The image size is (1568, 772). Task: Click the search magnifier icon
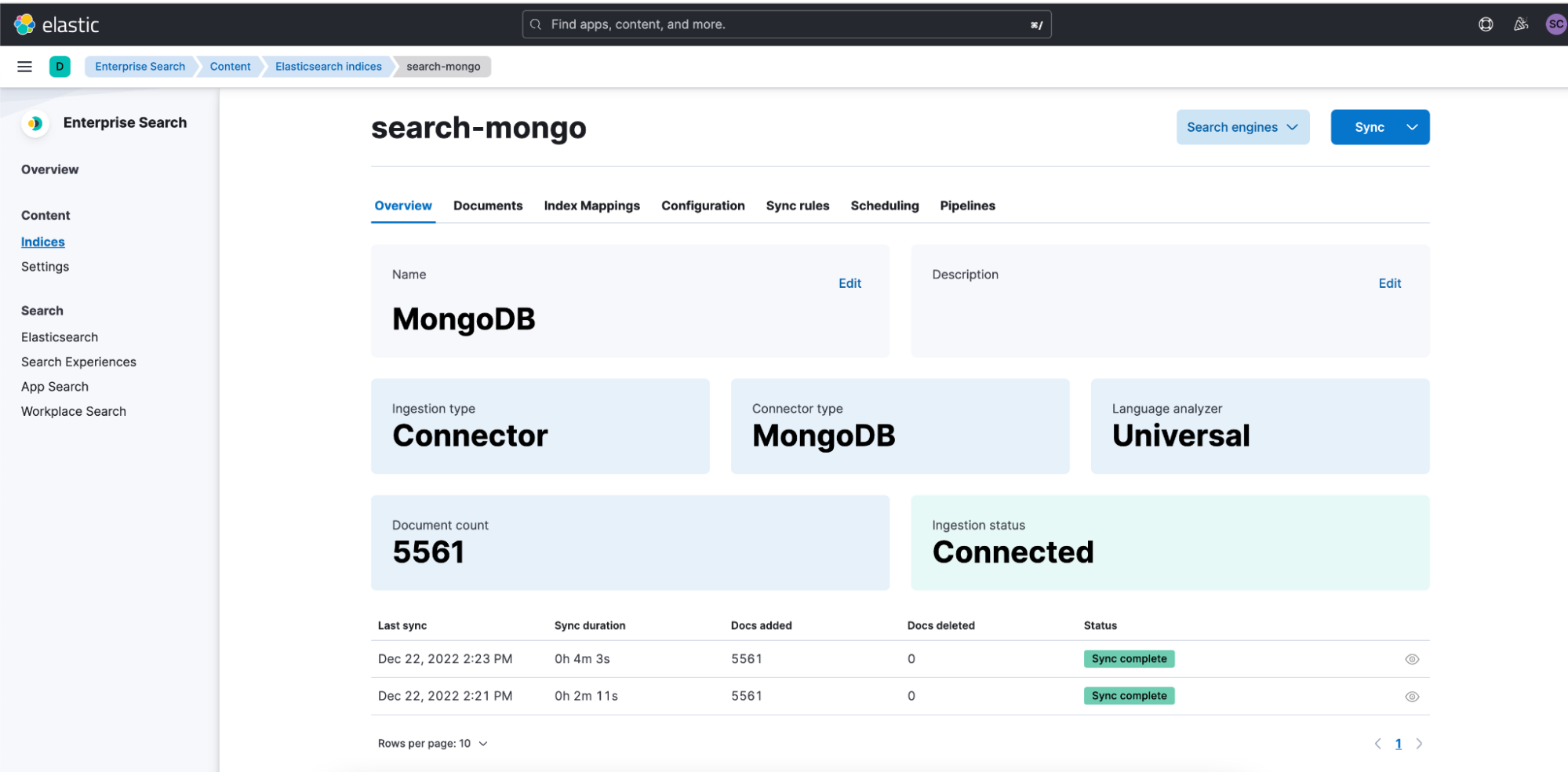click(536, 24)
